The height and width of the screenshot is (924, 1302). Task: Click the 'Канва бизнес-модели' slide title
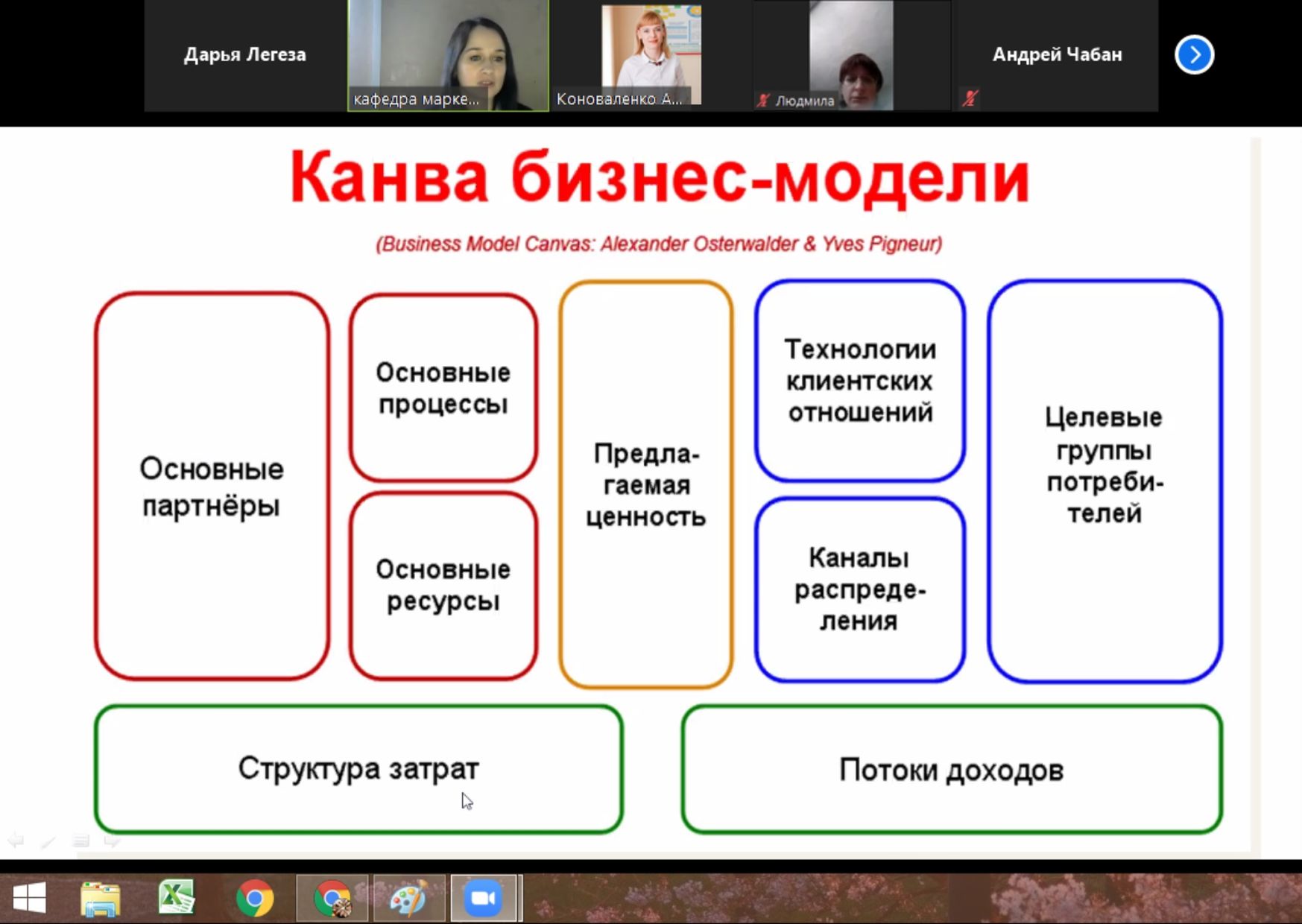660,177
